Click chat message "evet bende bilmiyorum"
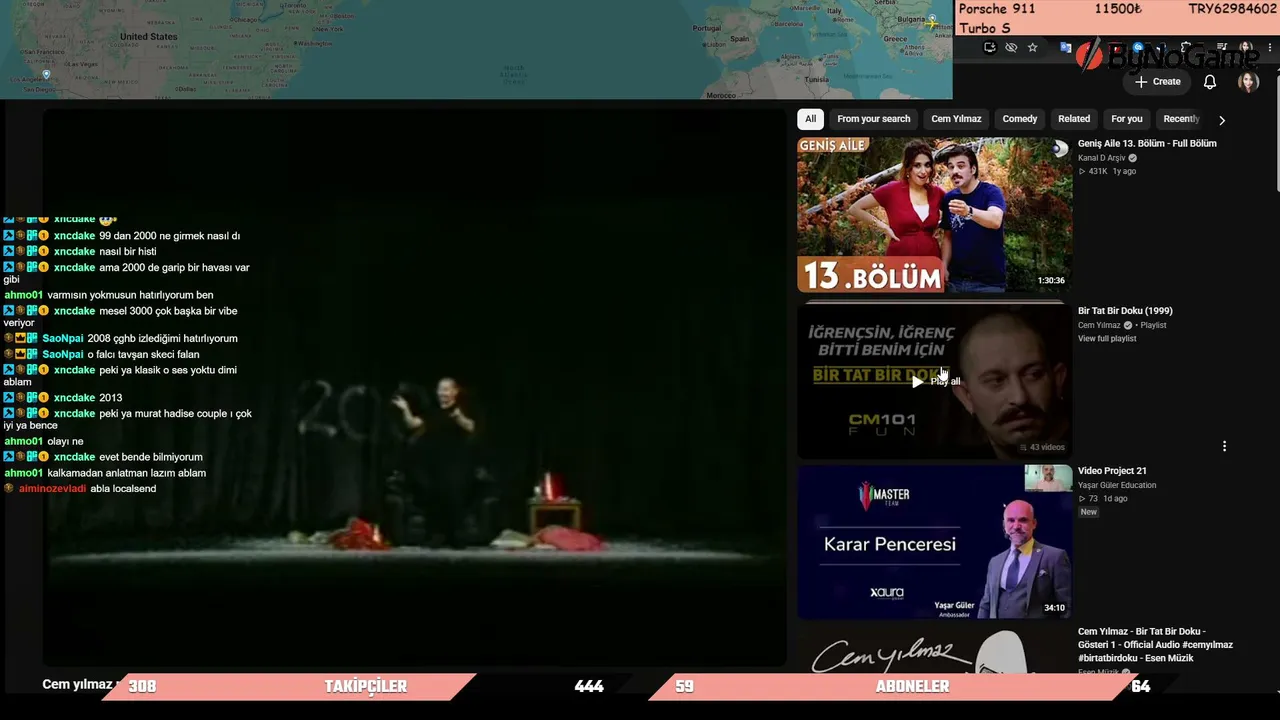This screenshot has height=720, width=1280. [151, 457]
